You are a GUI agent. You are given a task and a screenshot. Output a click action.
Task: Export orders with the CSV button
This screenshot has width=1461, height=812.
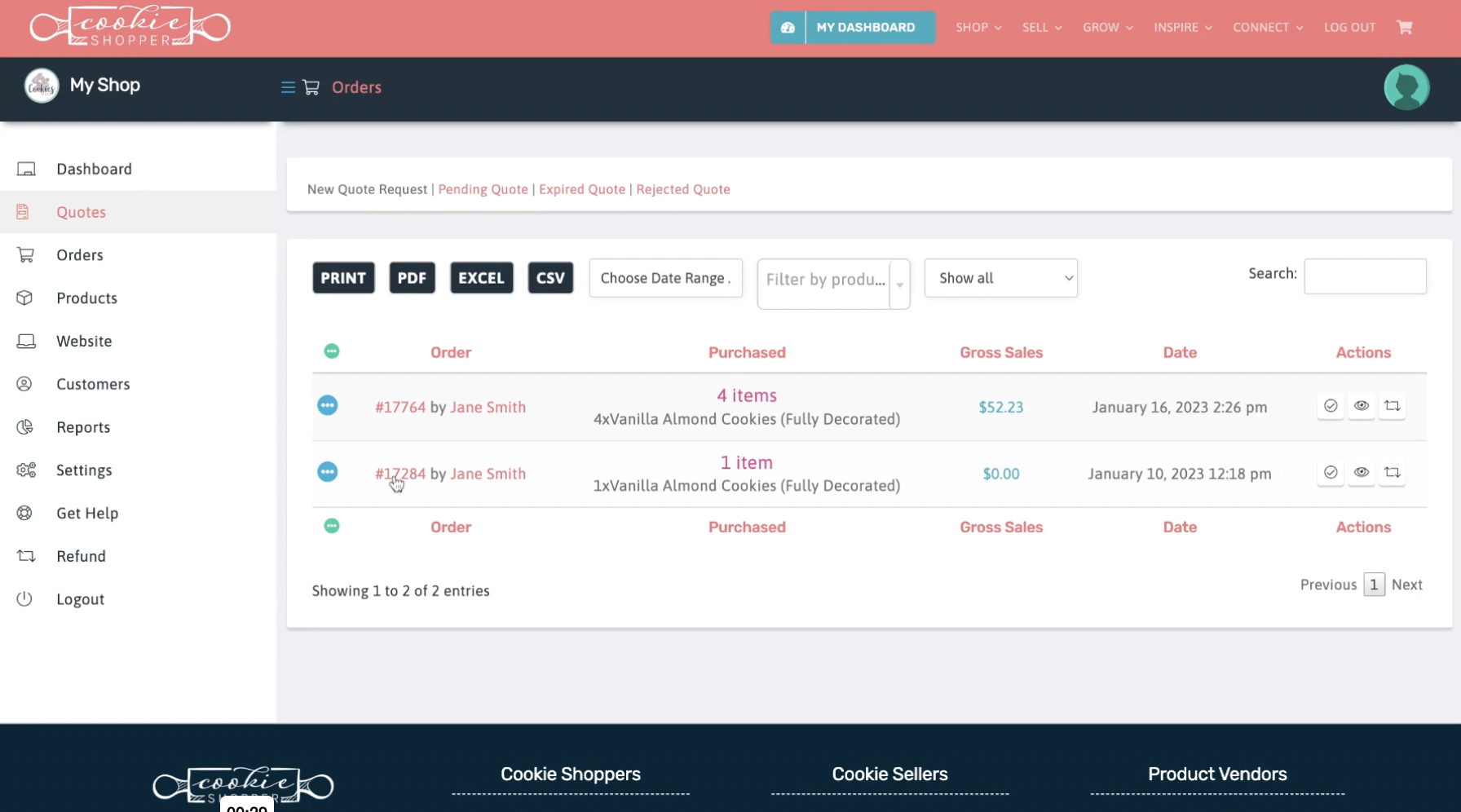[550, 278]
